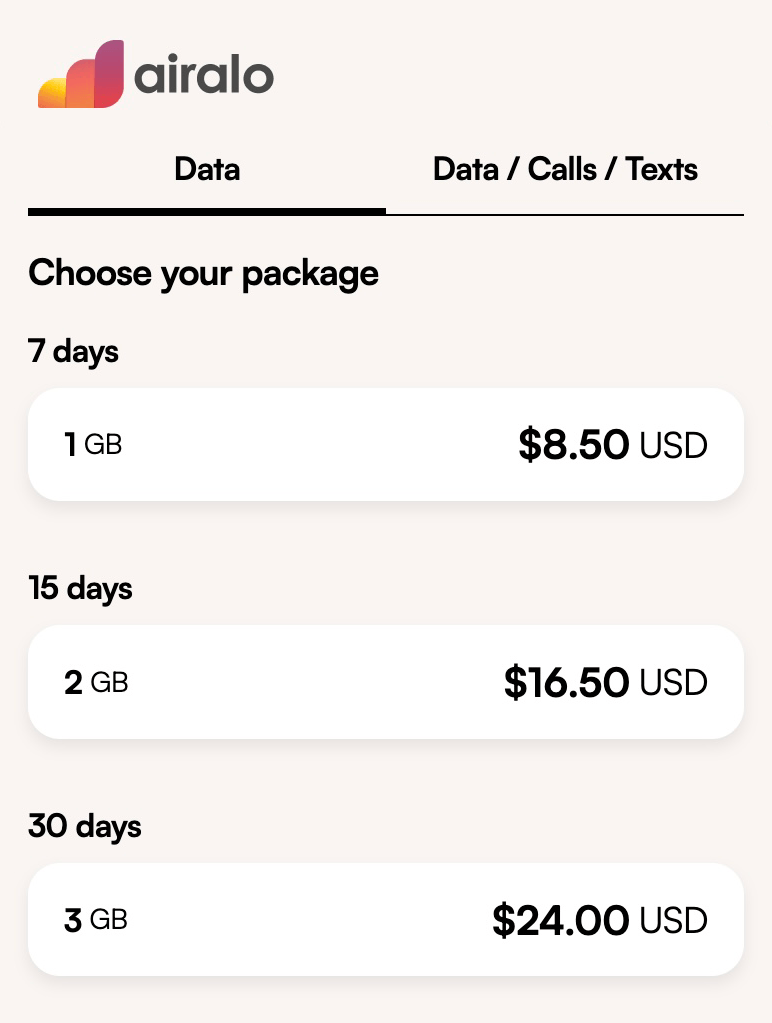Click USD next to the $16.50 price
This screenshot has width=772, height=1023.
[x=673, y=682]
